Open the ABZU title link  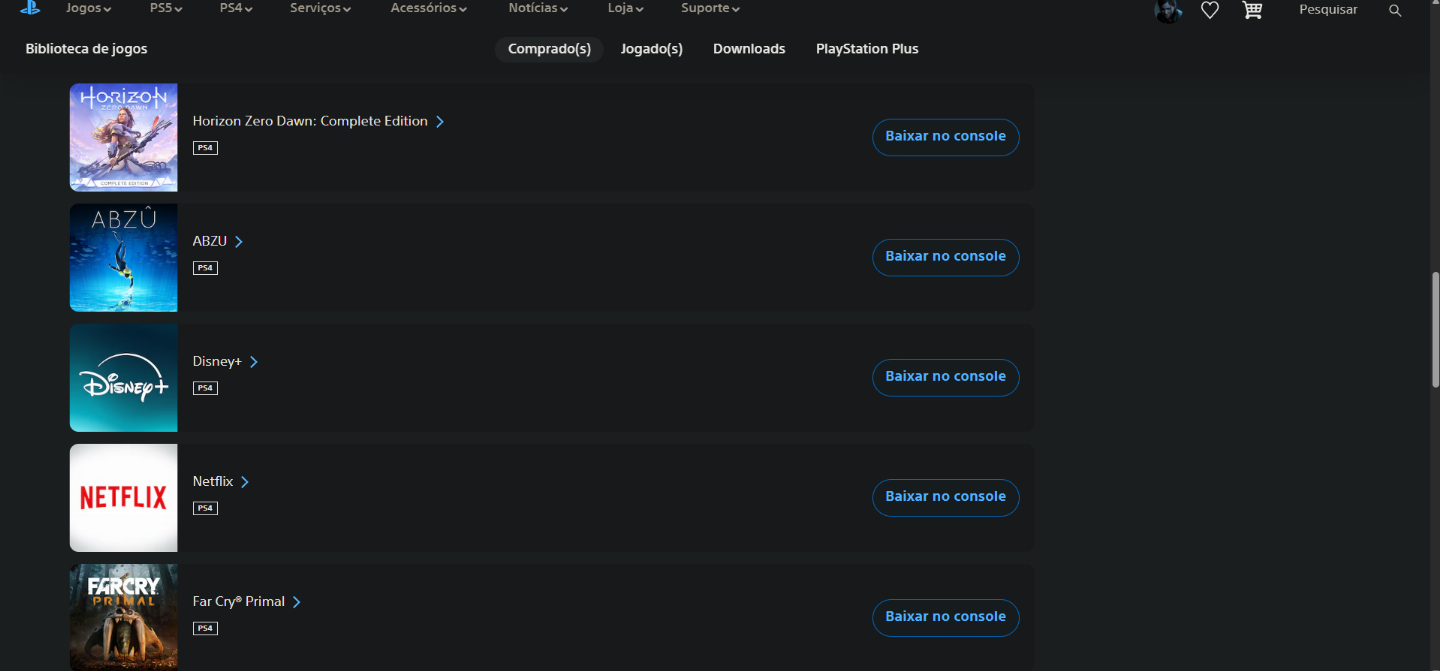coord(210,241)
